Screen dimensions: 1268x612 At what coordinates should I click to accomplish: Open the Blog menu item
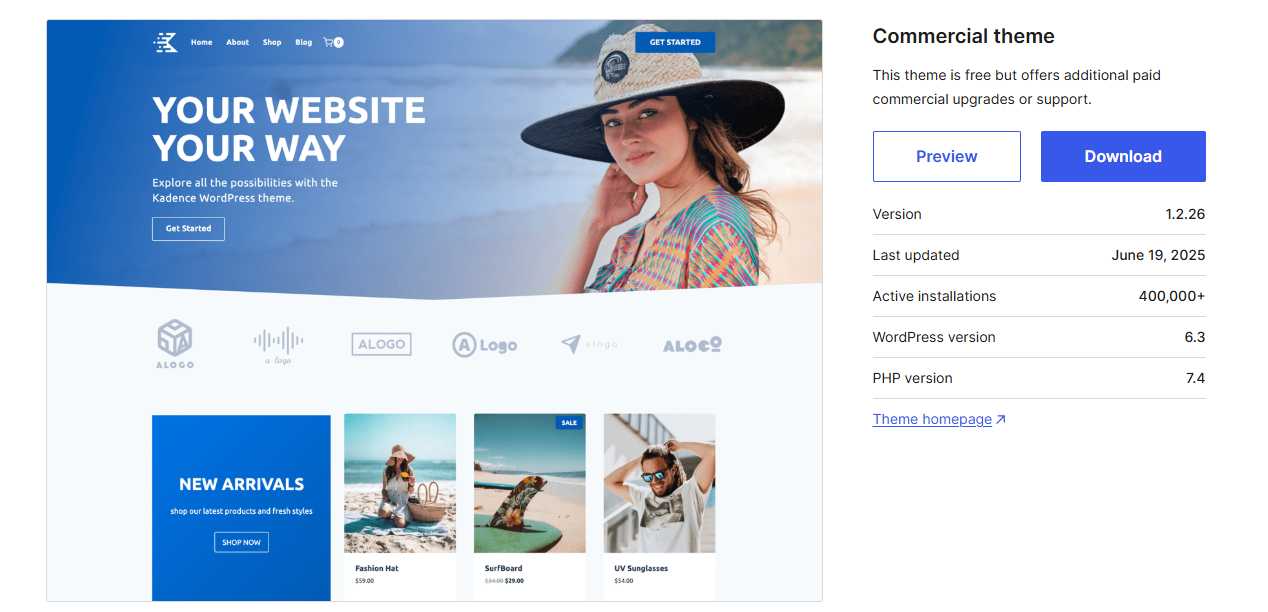[304, 42]
